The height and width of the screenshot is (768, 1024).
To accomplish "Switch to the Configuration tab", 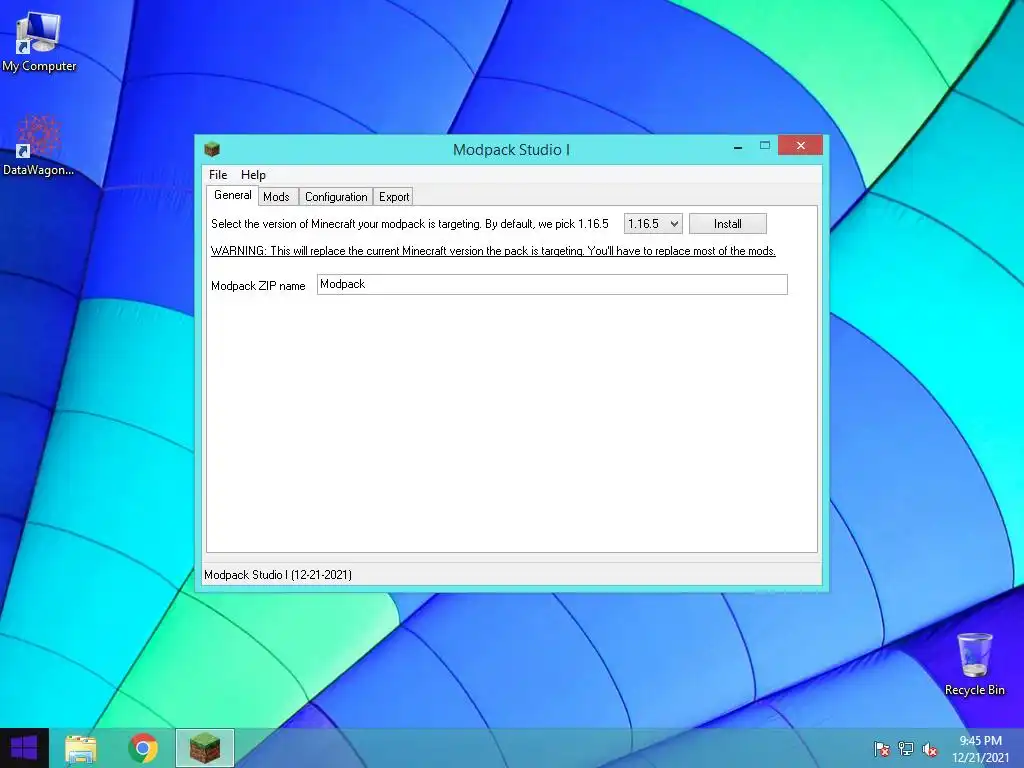I will (x=336, y=197).
